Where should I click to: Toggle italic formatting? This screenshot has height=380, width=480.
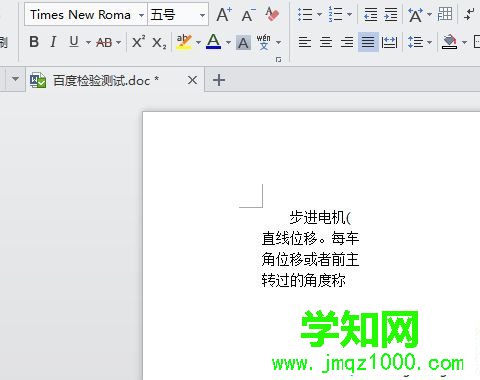pyautogui.click(x=53, y=42)
